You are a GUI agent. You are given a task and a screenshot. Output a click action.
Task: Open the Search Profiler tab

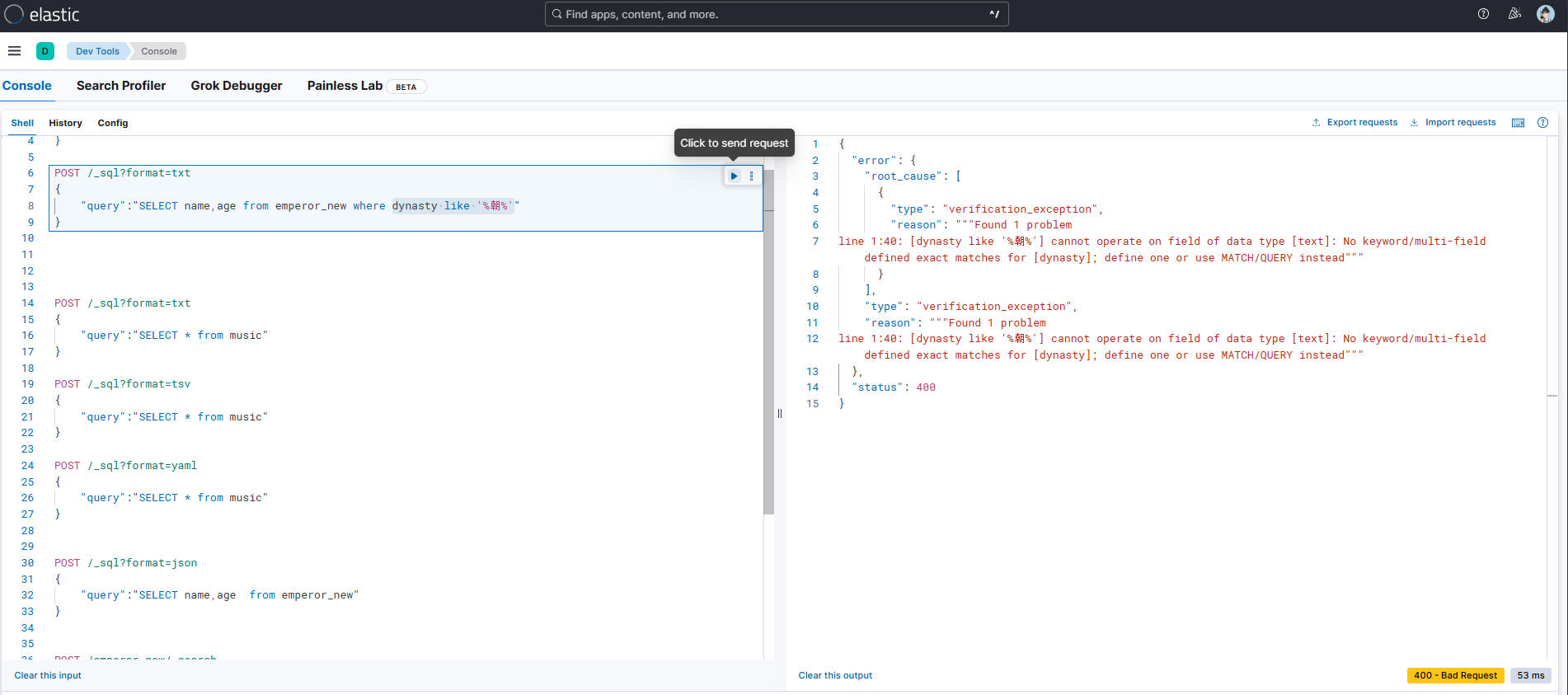click(x=121, y=86)
